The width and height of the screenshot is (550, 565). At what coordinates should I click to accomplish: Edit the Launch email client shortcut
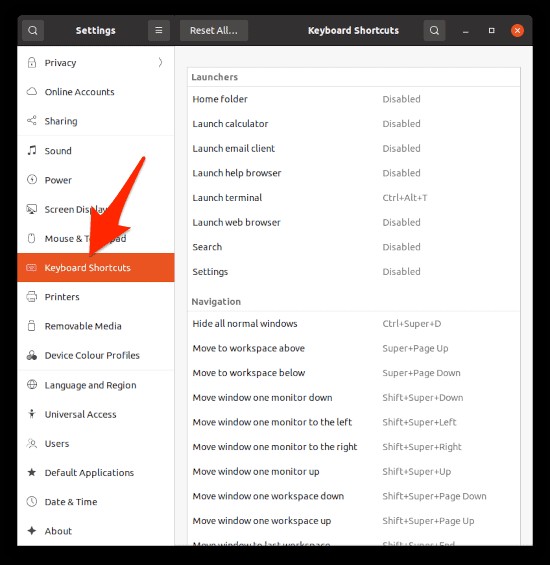[x=354, y=148]
